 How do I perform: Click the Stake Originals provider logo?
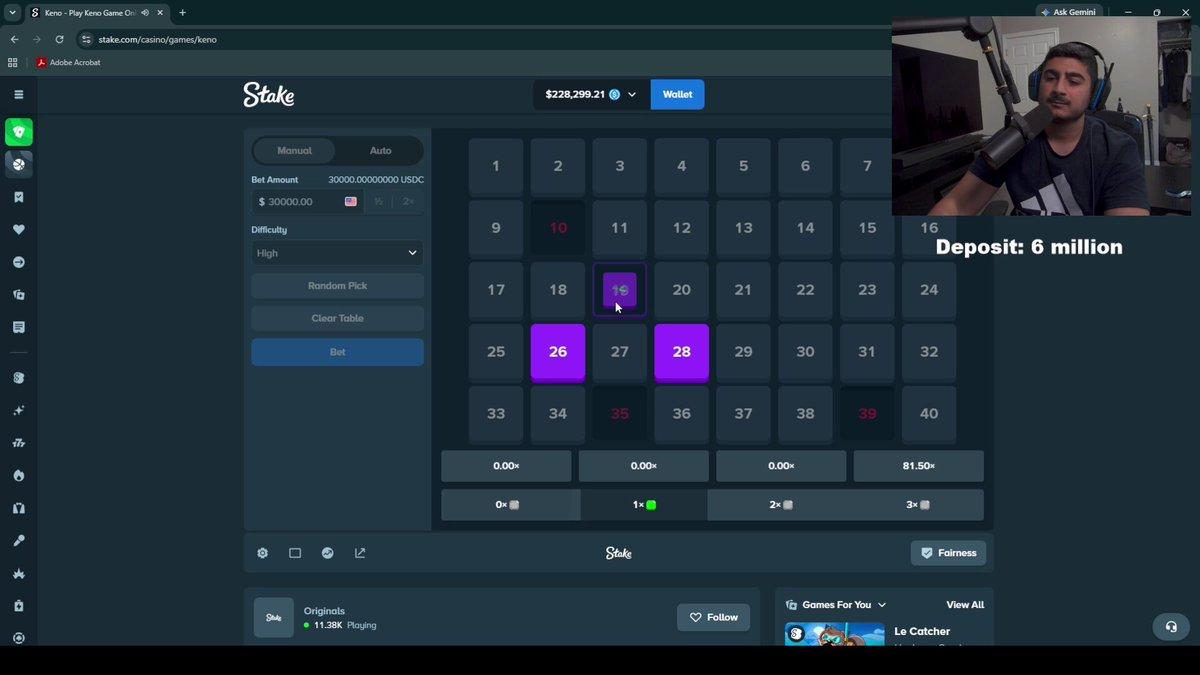point(274,618)
